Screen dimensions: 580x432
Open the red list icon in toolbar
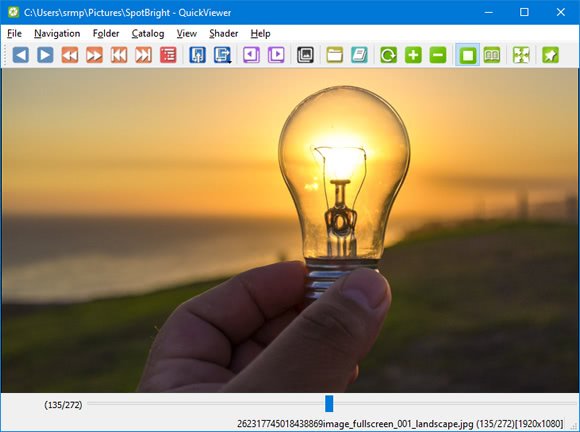[x=168, y=55]
